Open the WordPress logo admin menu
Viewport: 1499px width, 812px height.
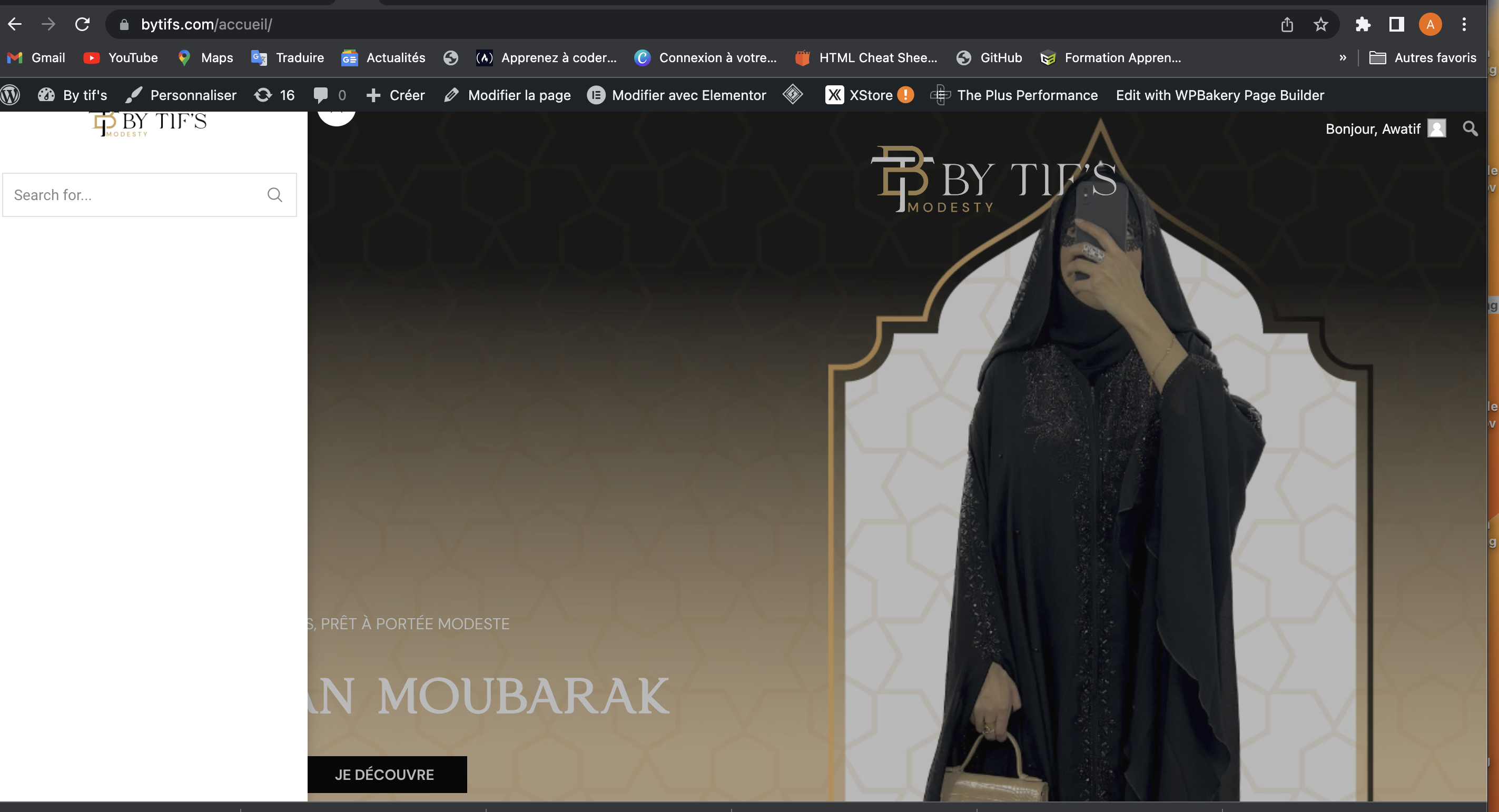(x=11, y=95)
